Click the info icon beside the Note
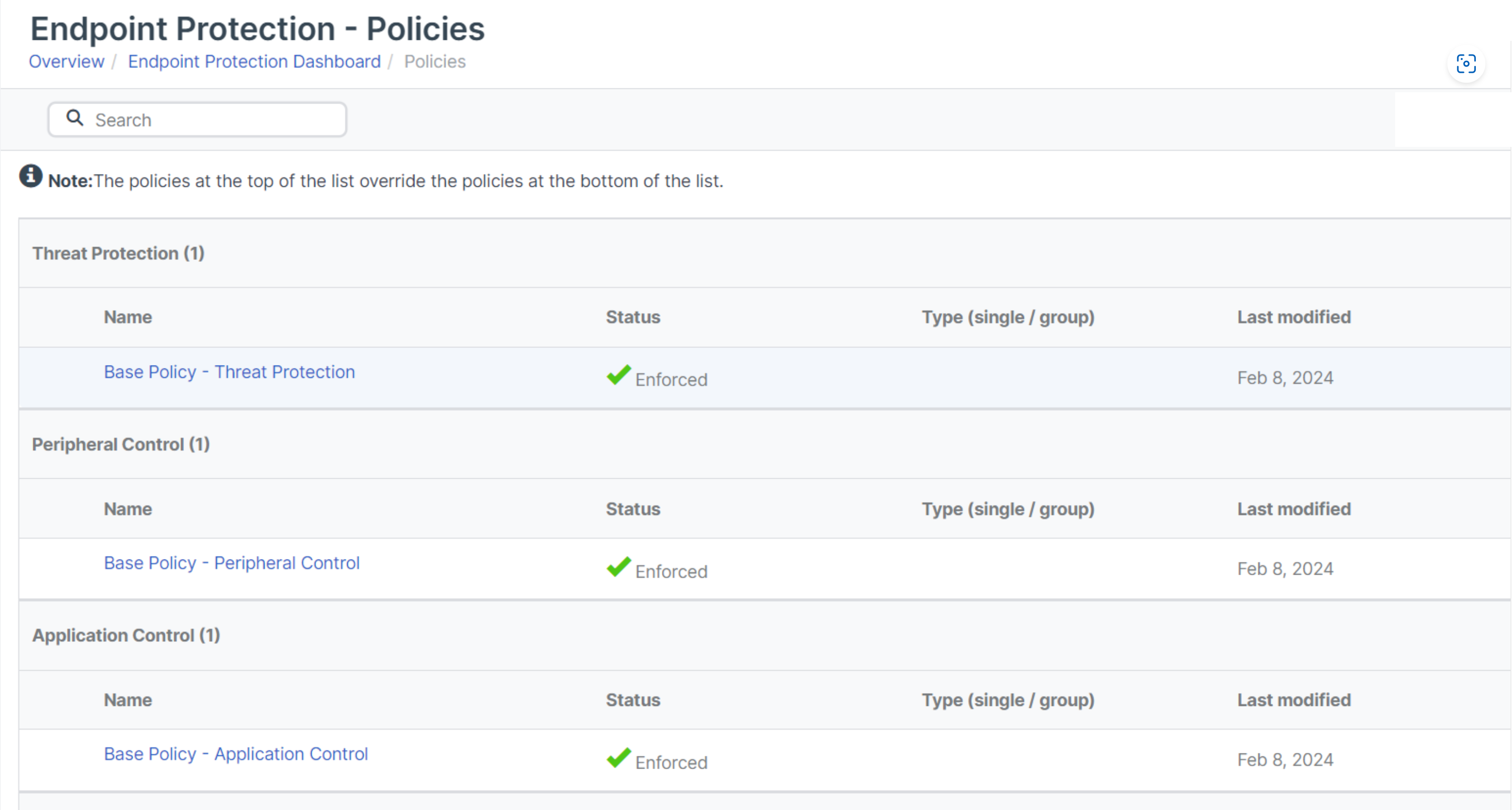1512x810 pixels. click(x=30, y=175)
